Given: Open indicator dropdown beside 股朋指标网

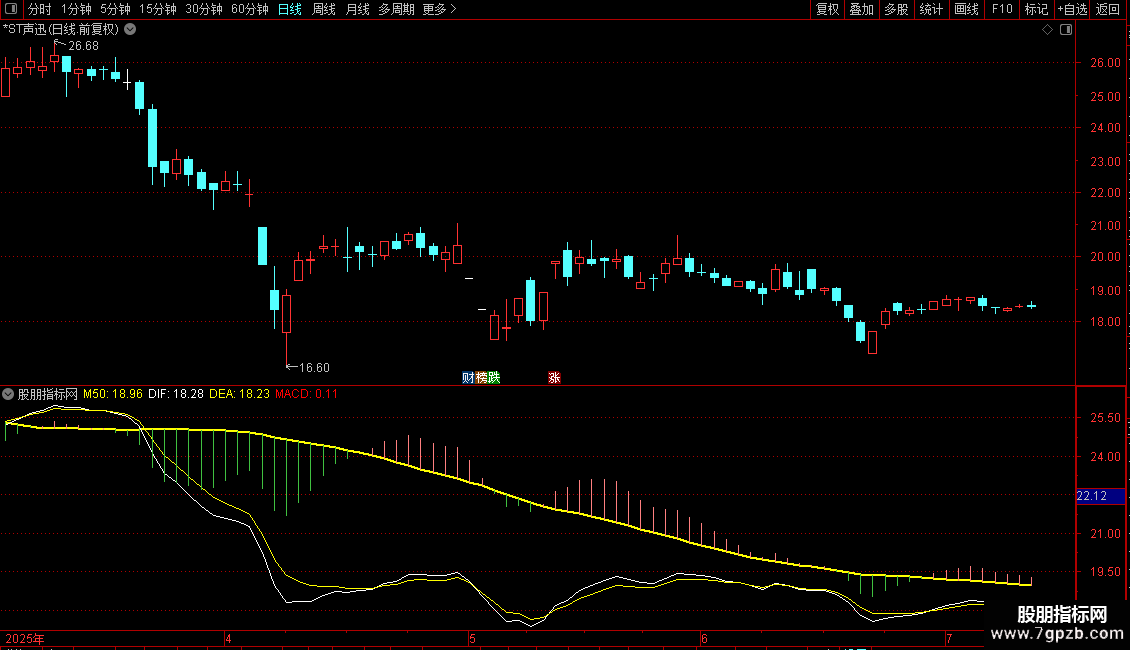Looking at the screenshot, I should click(8, 394).
